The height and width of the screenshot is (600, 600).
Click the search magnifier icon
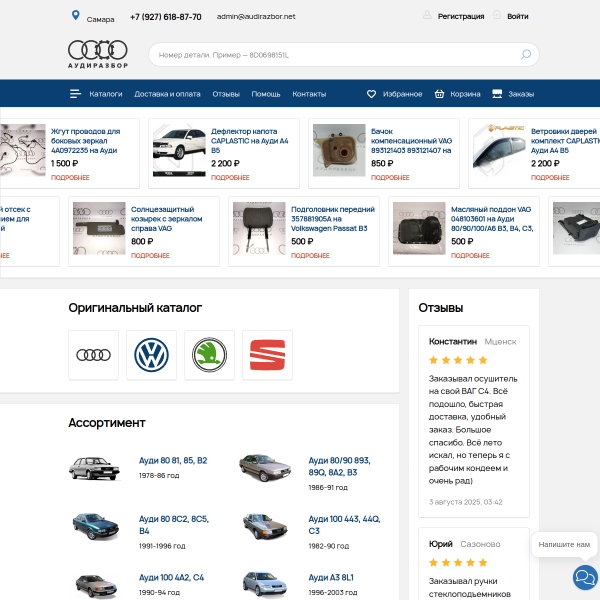click(526, 54)
